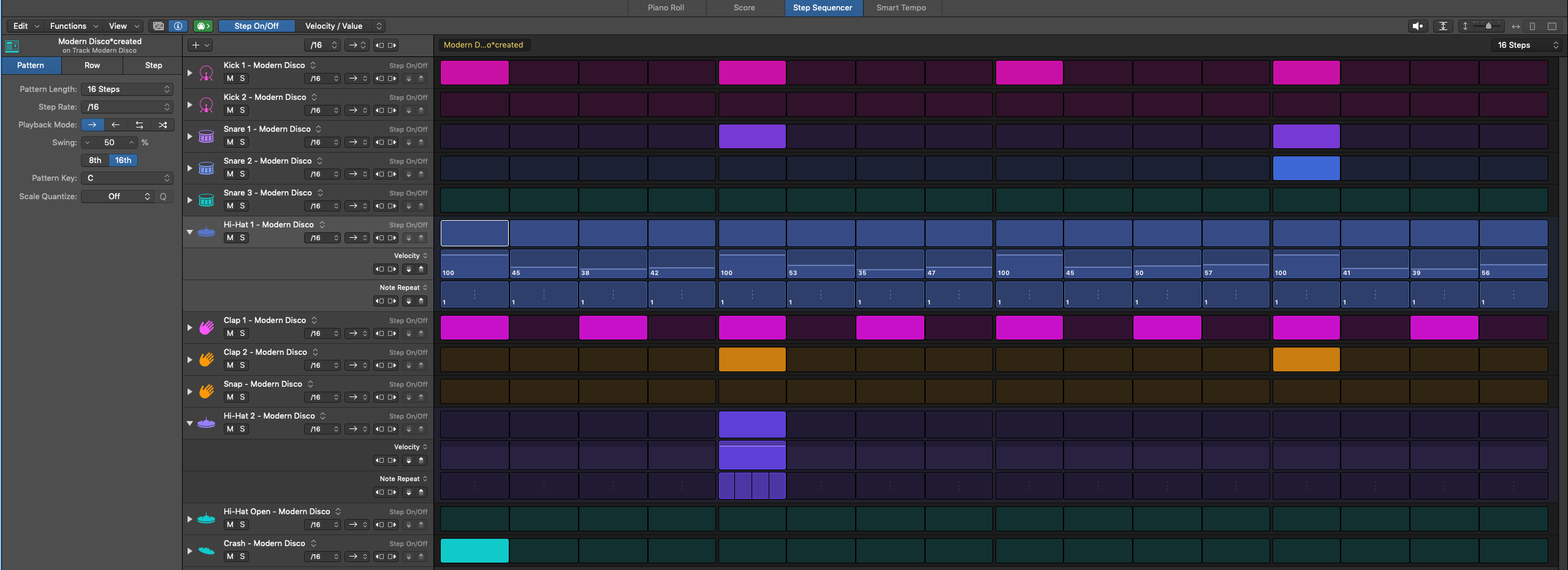This screenshot has width=1568, height=570.
Task: Set playback mode to ping-pong arrows
Action: click(x=139, y=124)
